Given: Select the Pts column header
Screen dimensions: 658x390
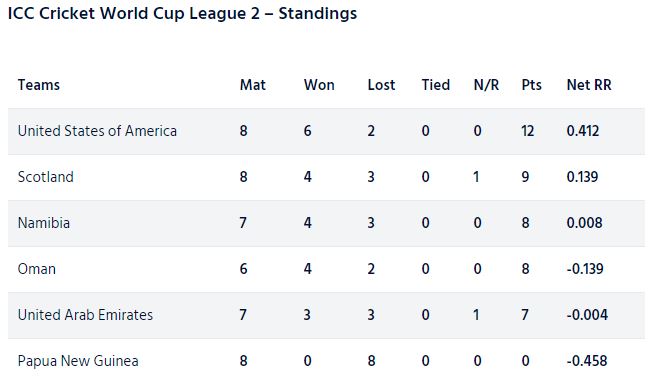Looking at the screenshot, I should pos(531,85).
